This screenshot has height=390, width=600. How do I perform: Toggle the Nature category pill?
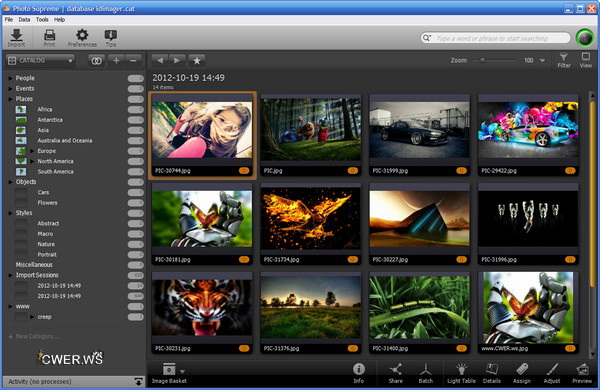click(135, 244)
